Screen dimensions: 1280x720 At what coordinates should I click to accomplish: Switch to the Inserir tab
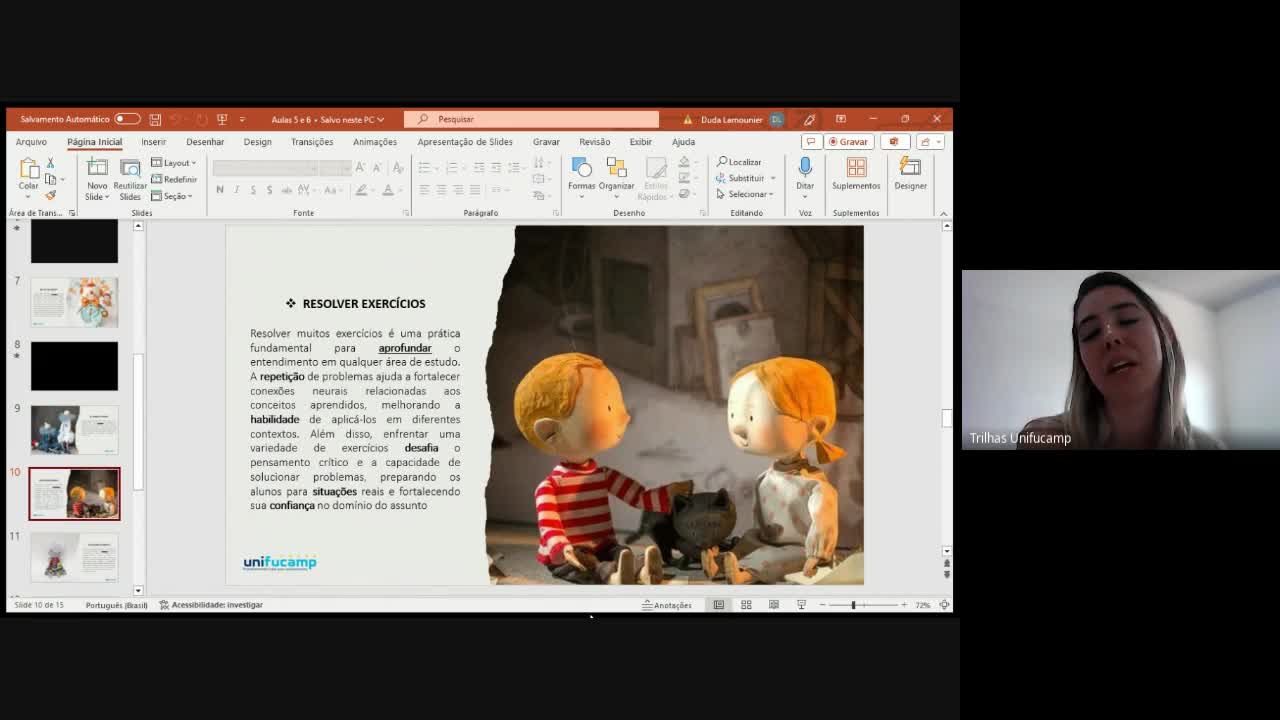[x=154, y=142]
